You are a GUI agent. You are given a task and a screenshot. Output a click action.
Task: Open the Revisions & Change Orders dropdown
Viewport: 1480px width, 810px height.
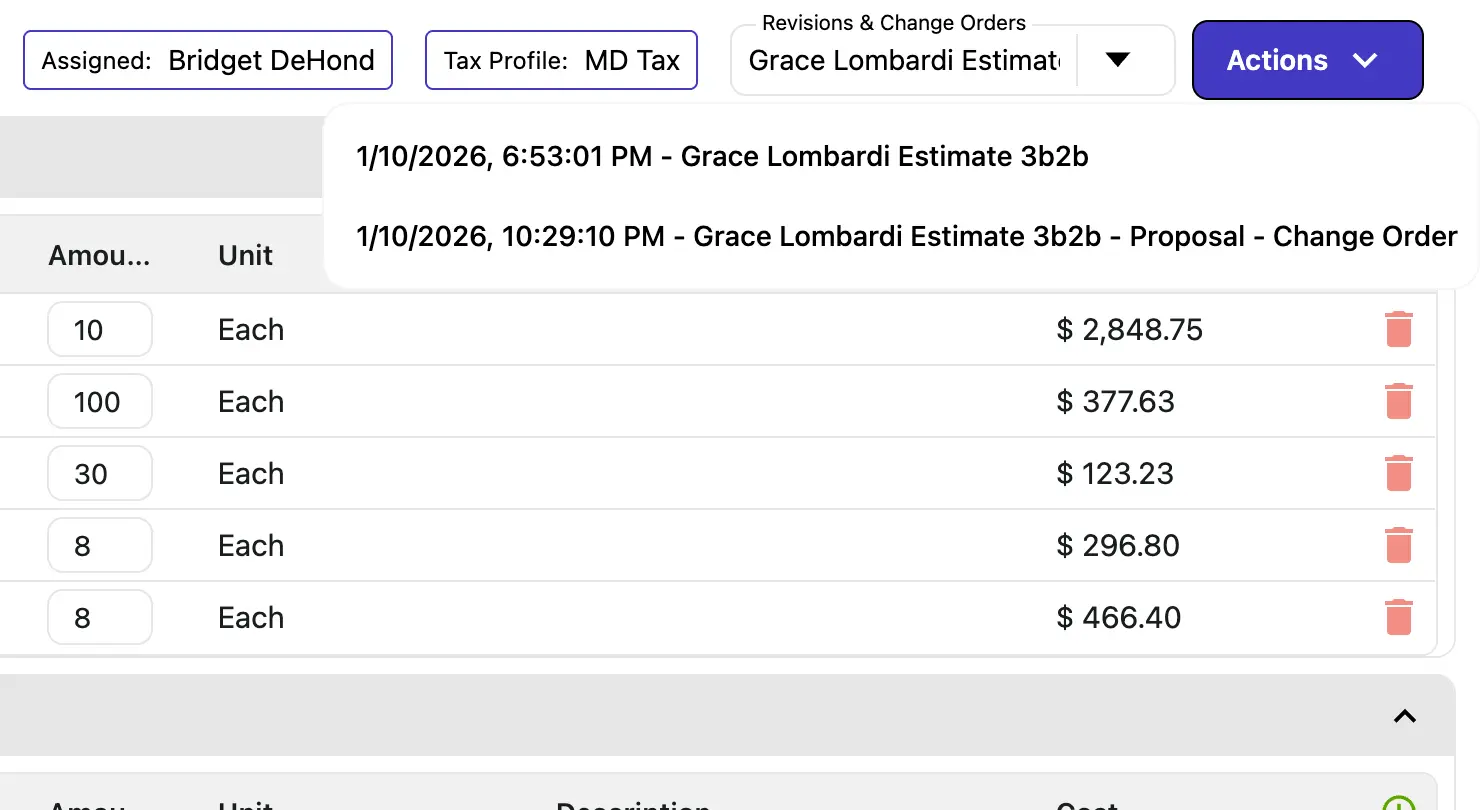pos(1119,60)
